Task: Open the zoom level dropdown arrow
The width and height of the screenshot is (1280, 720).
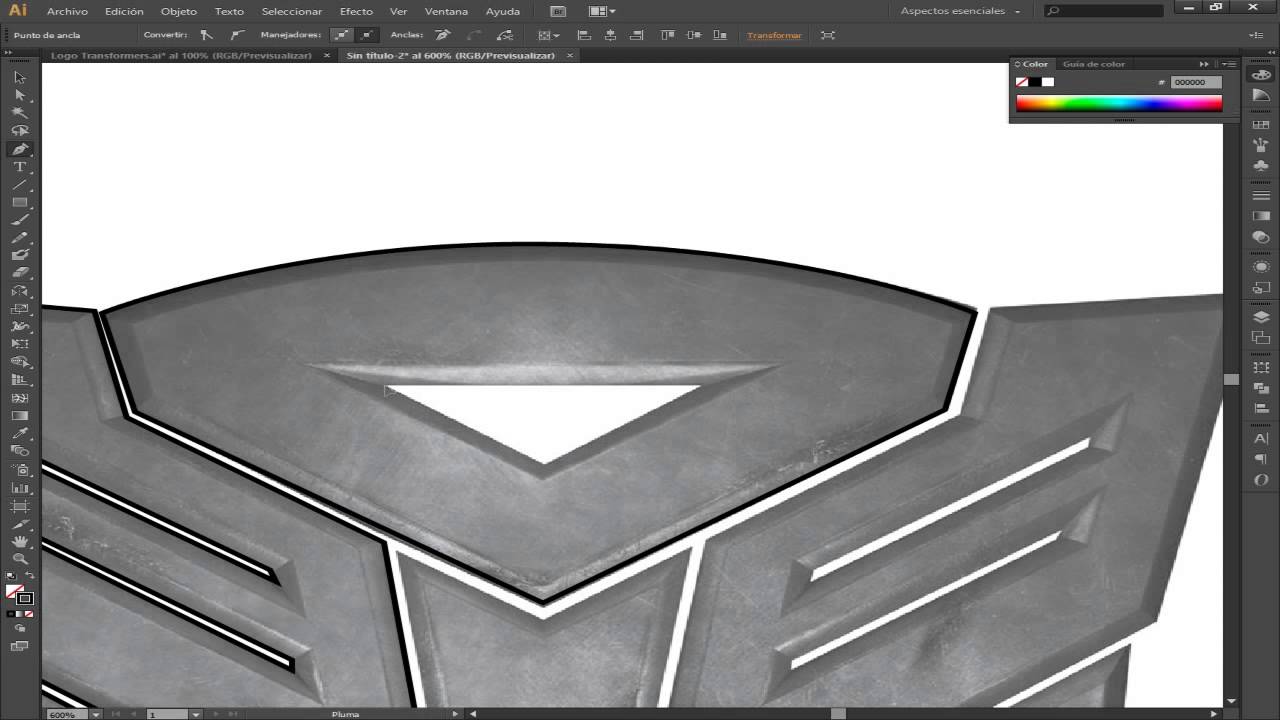Action: tap(96, 714)
